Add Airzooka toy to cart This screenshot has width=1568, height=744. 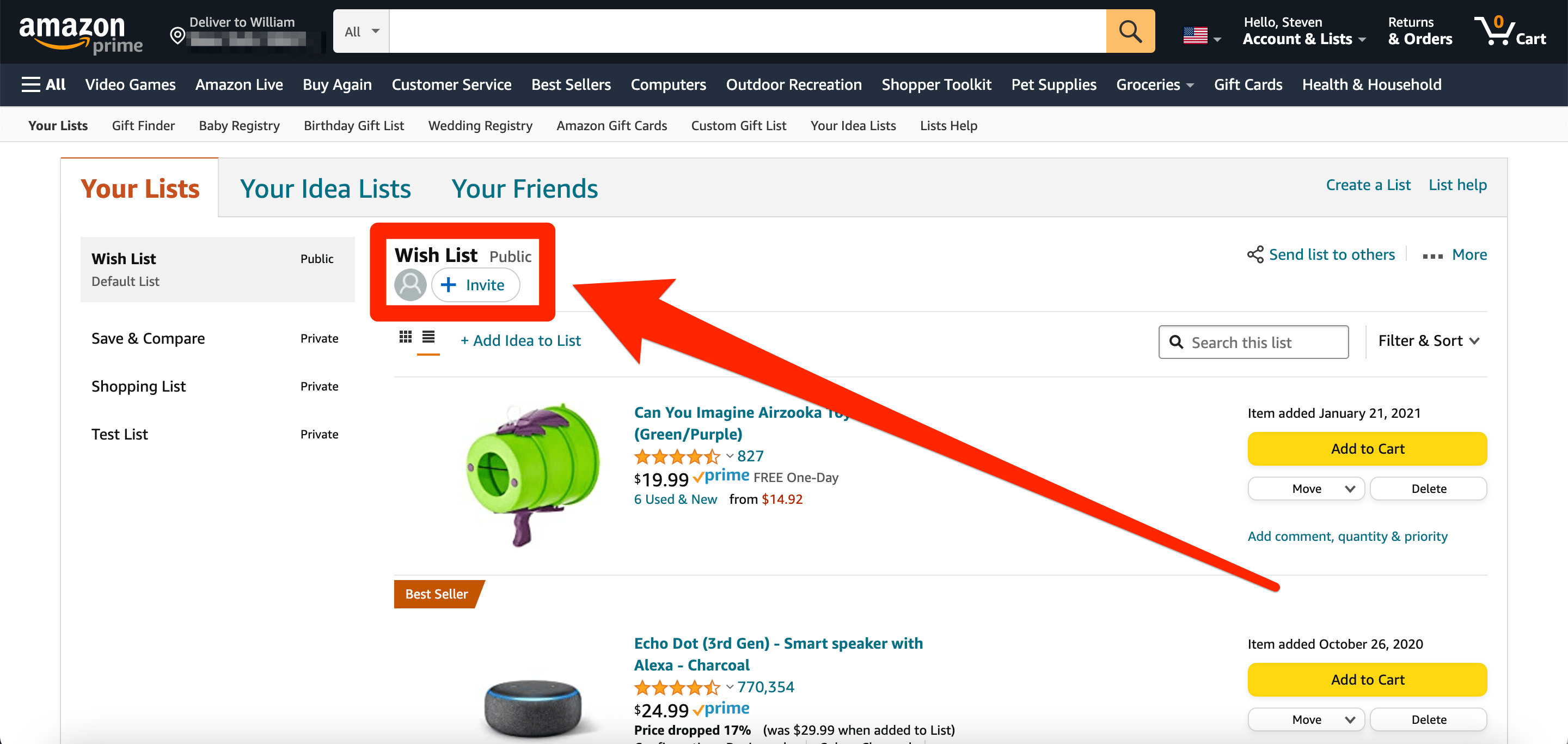point(1367,449)
